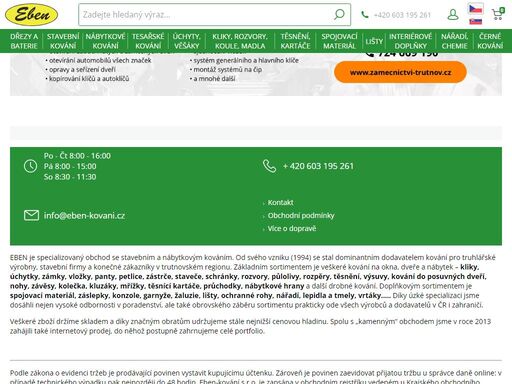
Task: Open the Obchodní podmínky link
Action: 301,215
